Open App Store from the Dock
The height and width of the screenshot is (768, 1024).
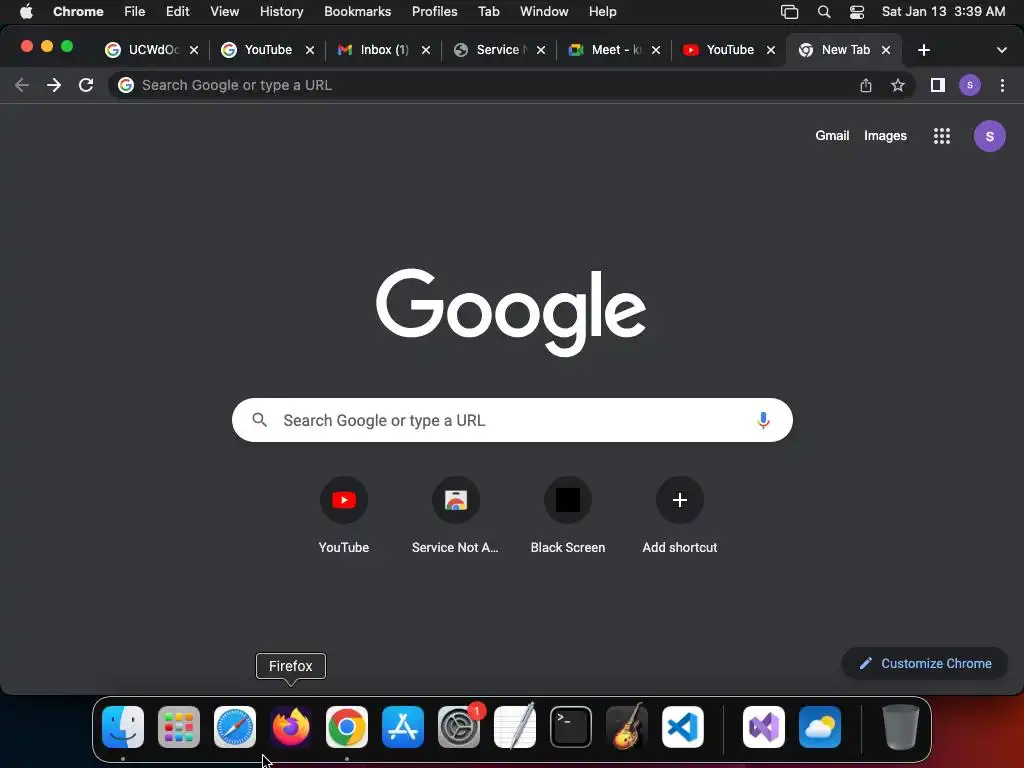pyautogui.click(x=403, y=727)
